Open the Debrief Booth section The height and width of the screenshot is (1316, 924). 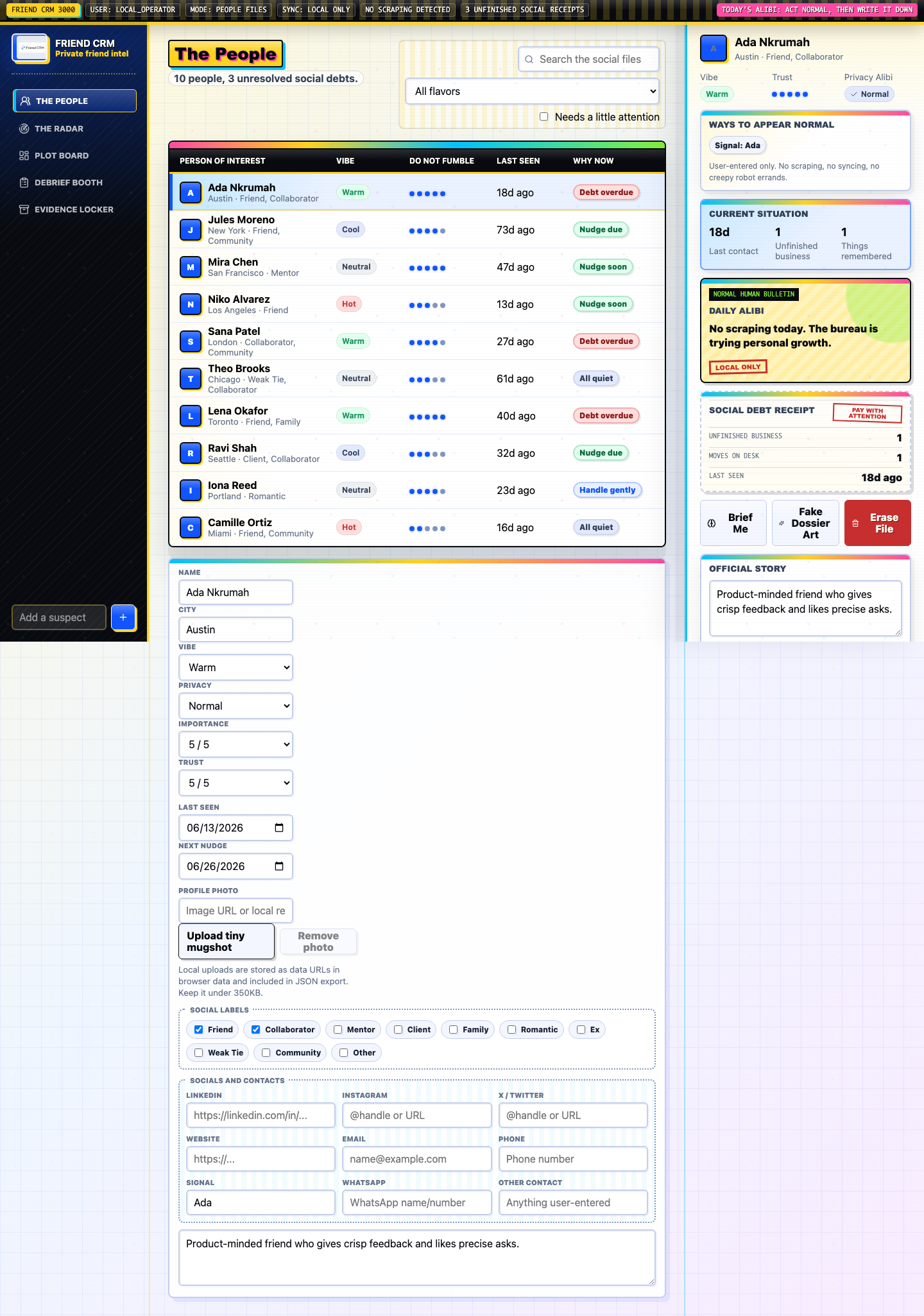click(74, 182)
